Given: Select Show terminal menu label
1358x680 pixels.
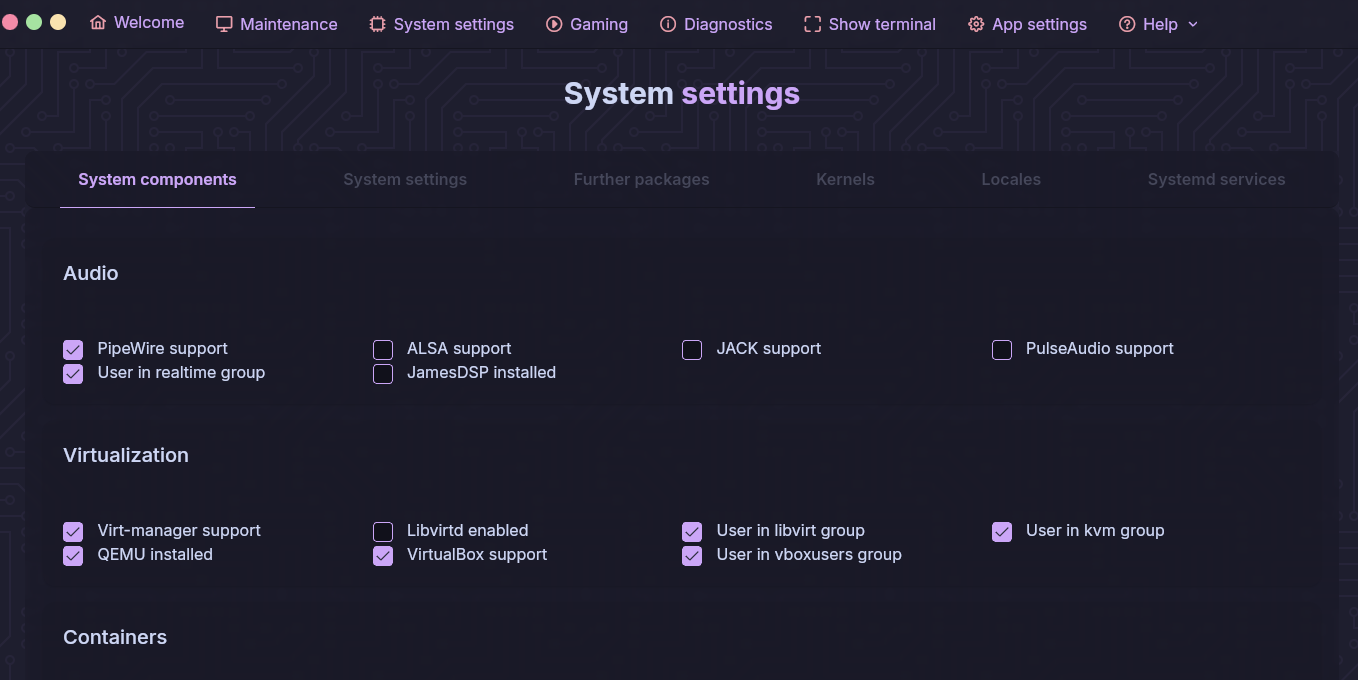Looking at the screenshot, I should (882, 24).
